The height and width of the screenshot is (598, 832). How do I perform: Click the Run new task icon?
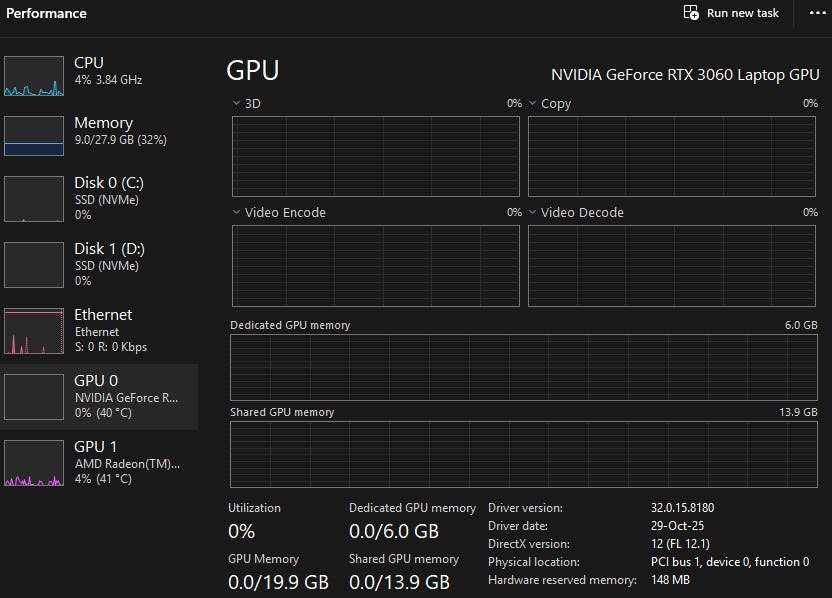pyautogui.click(x=691, y=13)
